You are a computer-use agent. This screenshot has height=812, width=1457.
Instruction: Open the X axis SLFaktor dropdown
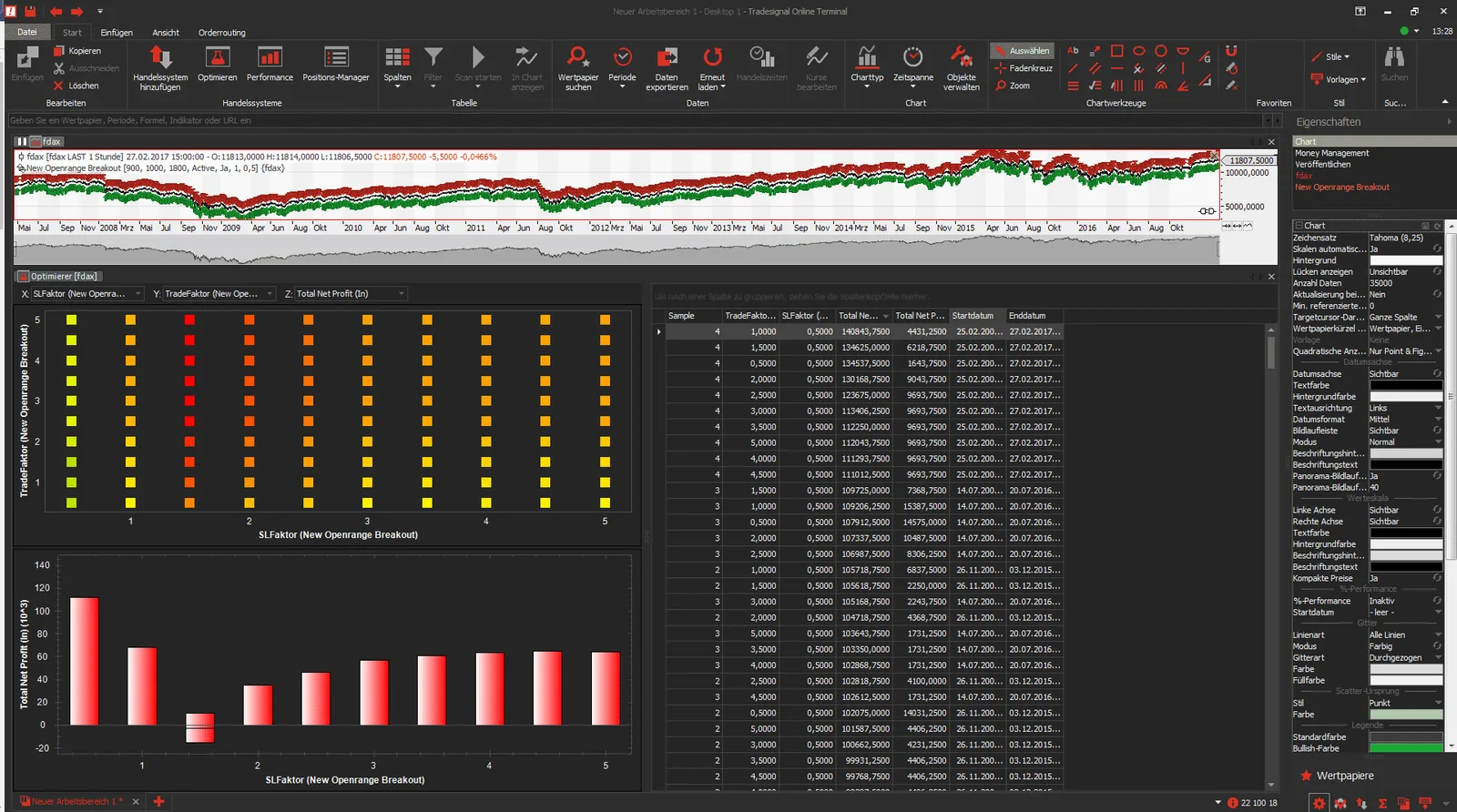coord(87,293)
